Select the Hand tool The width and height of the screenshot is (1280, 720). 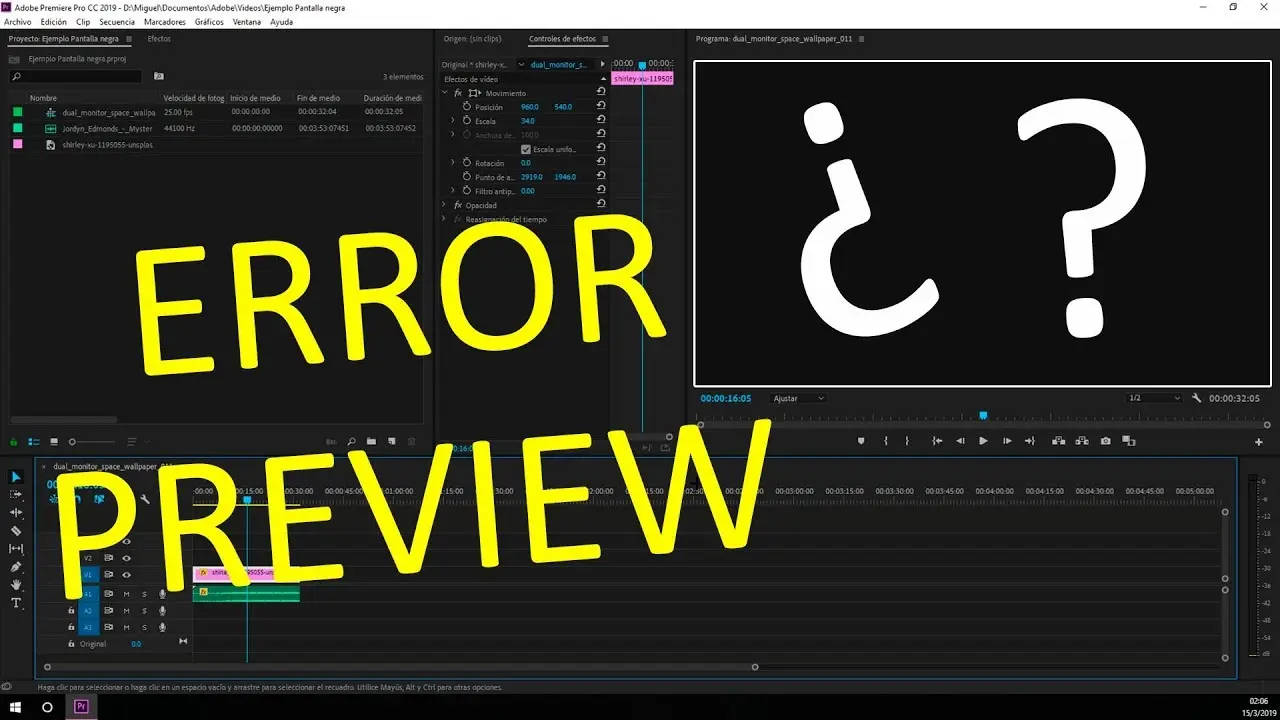16,585
